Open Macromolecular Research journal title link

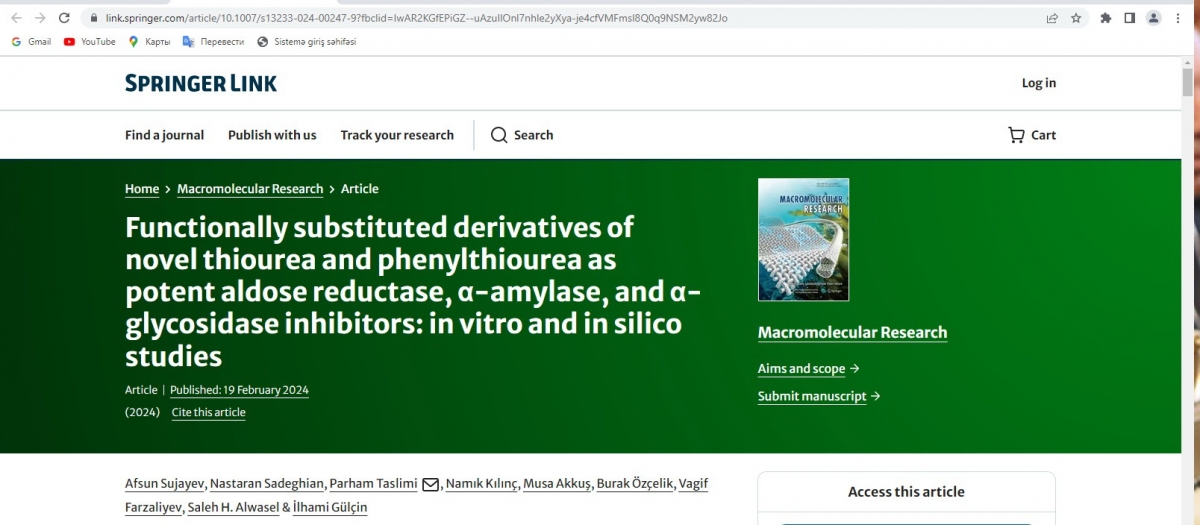[852, 333]
